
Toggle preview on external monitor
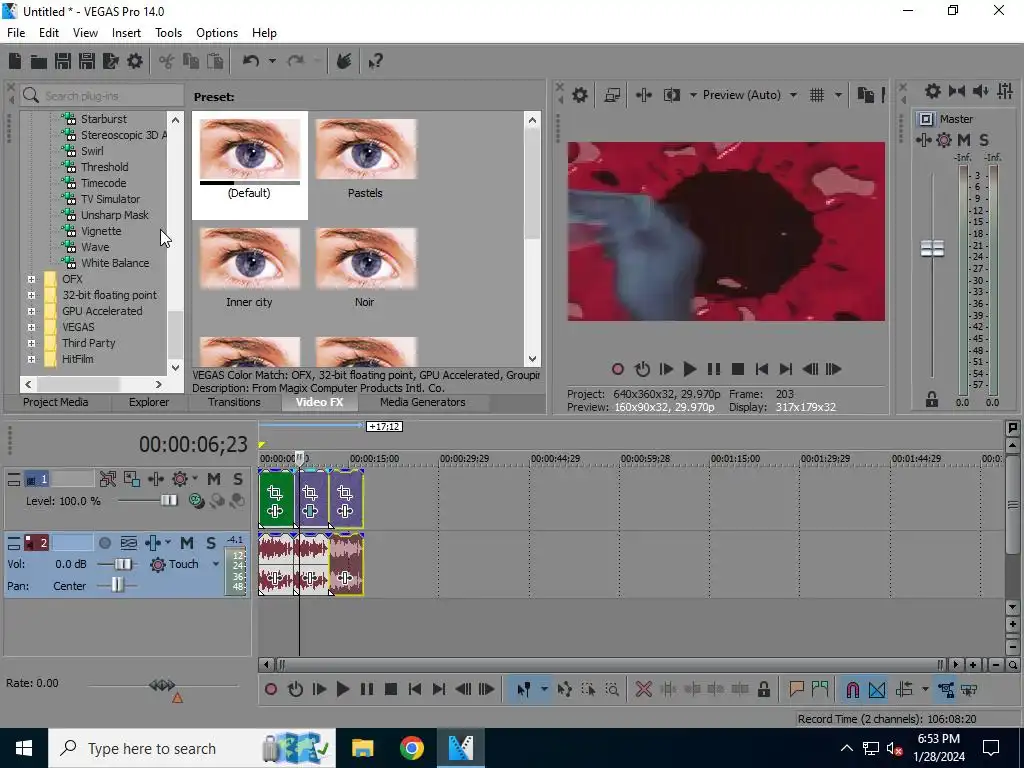pyautogui.click(x=612, y=95)
